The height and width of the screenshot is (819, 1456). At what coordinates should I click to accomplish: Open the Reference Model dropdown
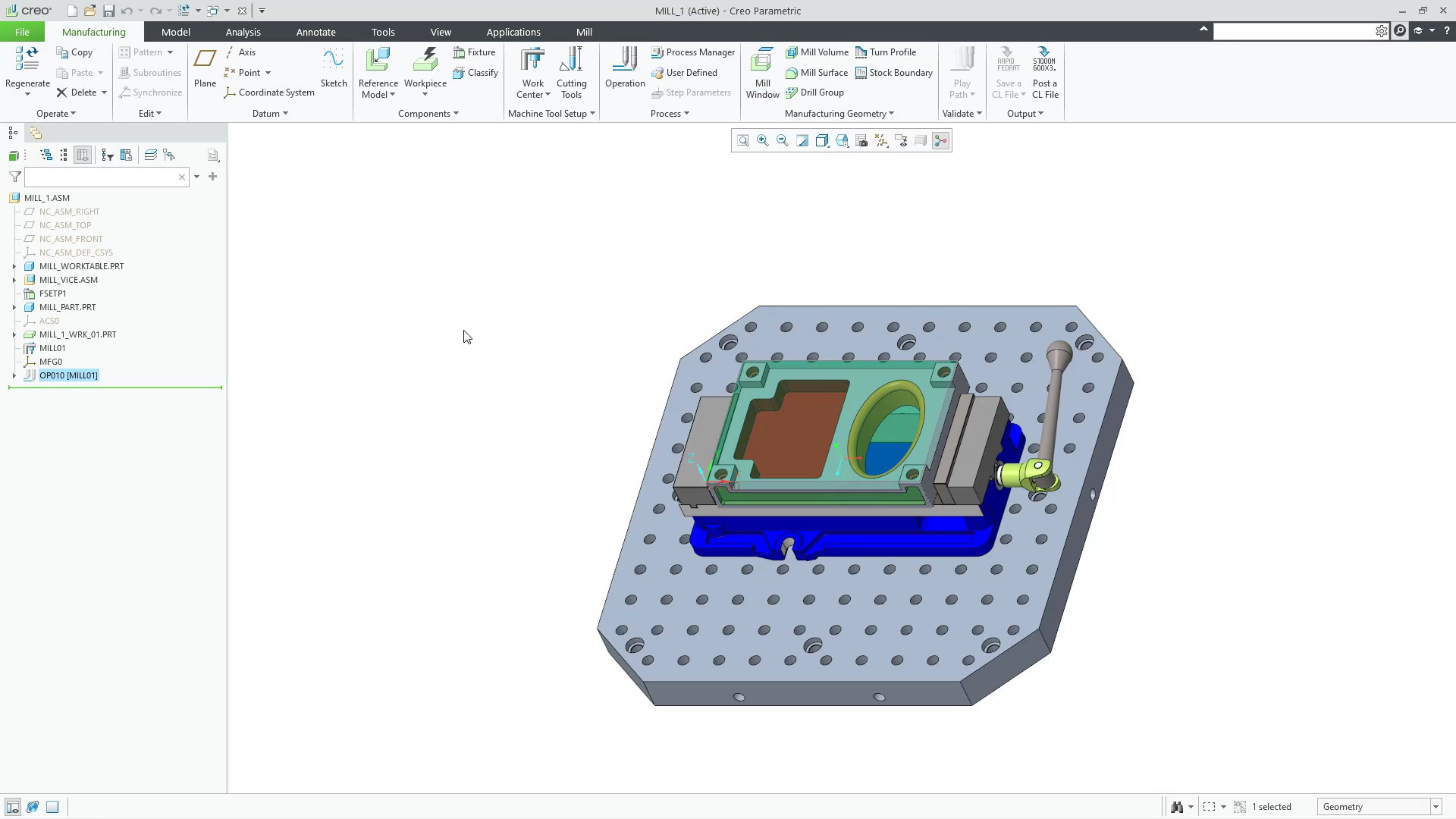pos(378,89)
